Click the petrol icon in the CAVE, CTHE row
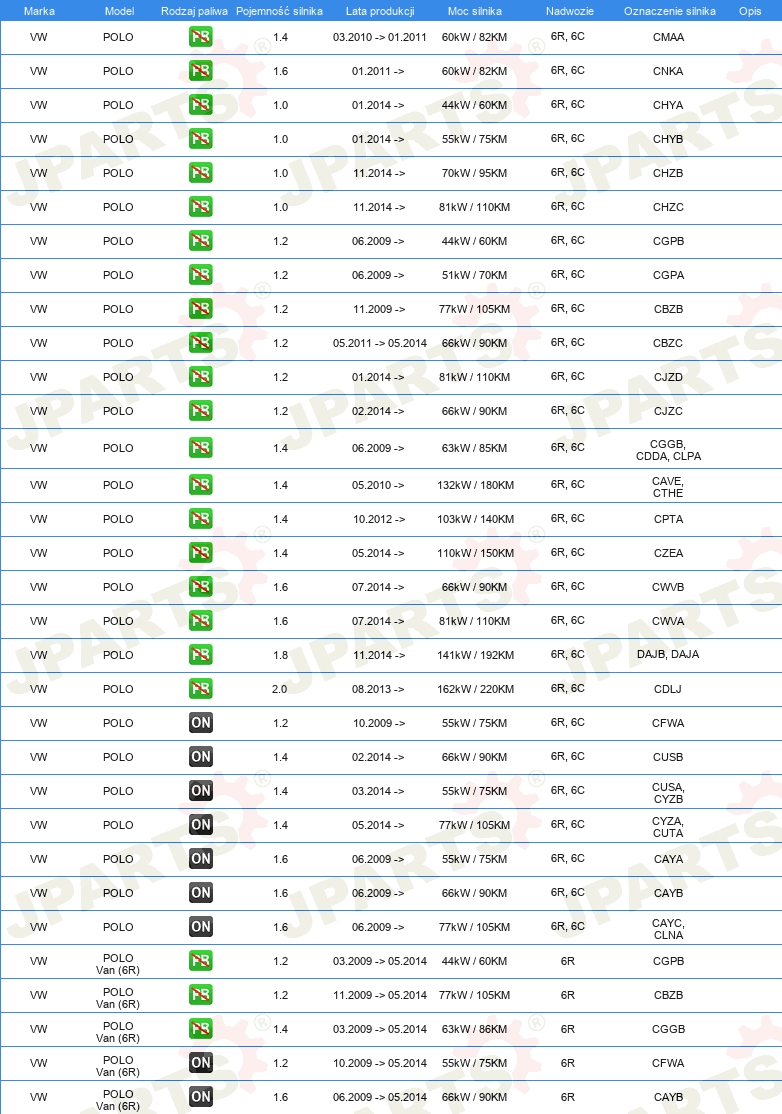The height and width of the screenshot is (1114, 782). [x=201, y=485]
